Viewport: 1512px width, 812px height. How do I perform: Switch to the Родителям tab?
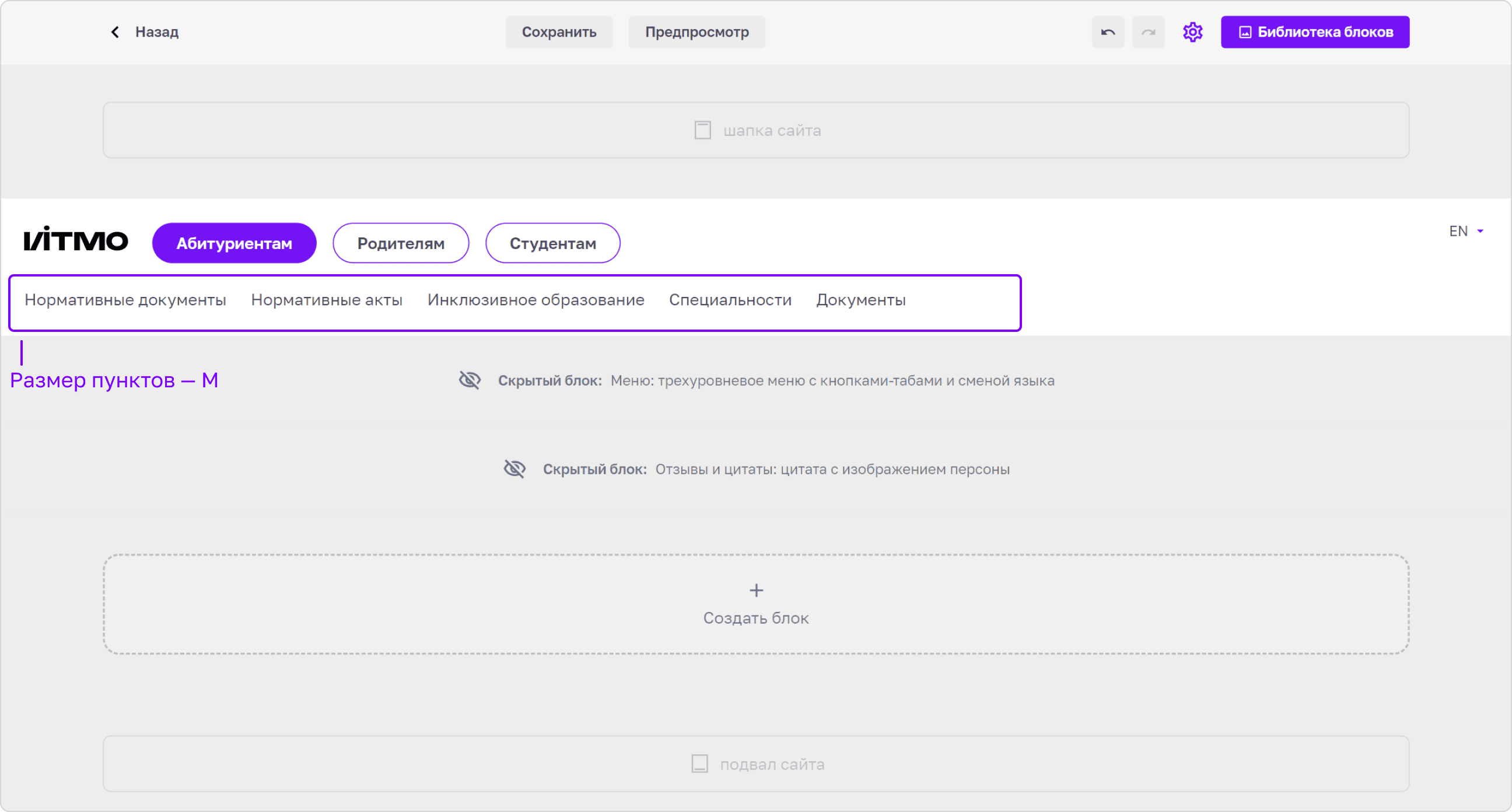click(401, 243)
